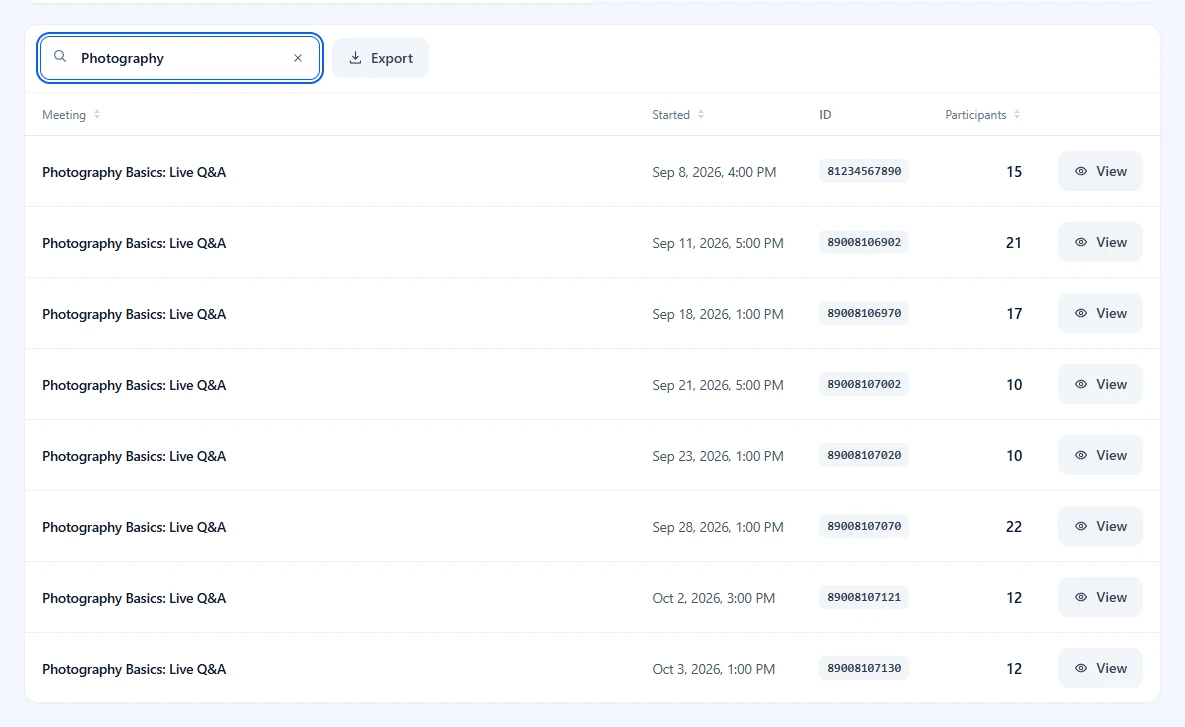Click the Export download icon
Image resolution: width=1185 pixels, height=727 pixels.
tap(355, 57)
